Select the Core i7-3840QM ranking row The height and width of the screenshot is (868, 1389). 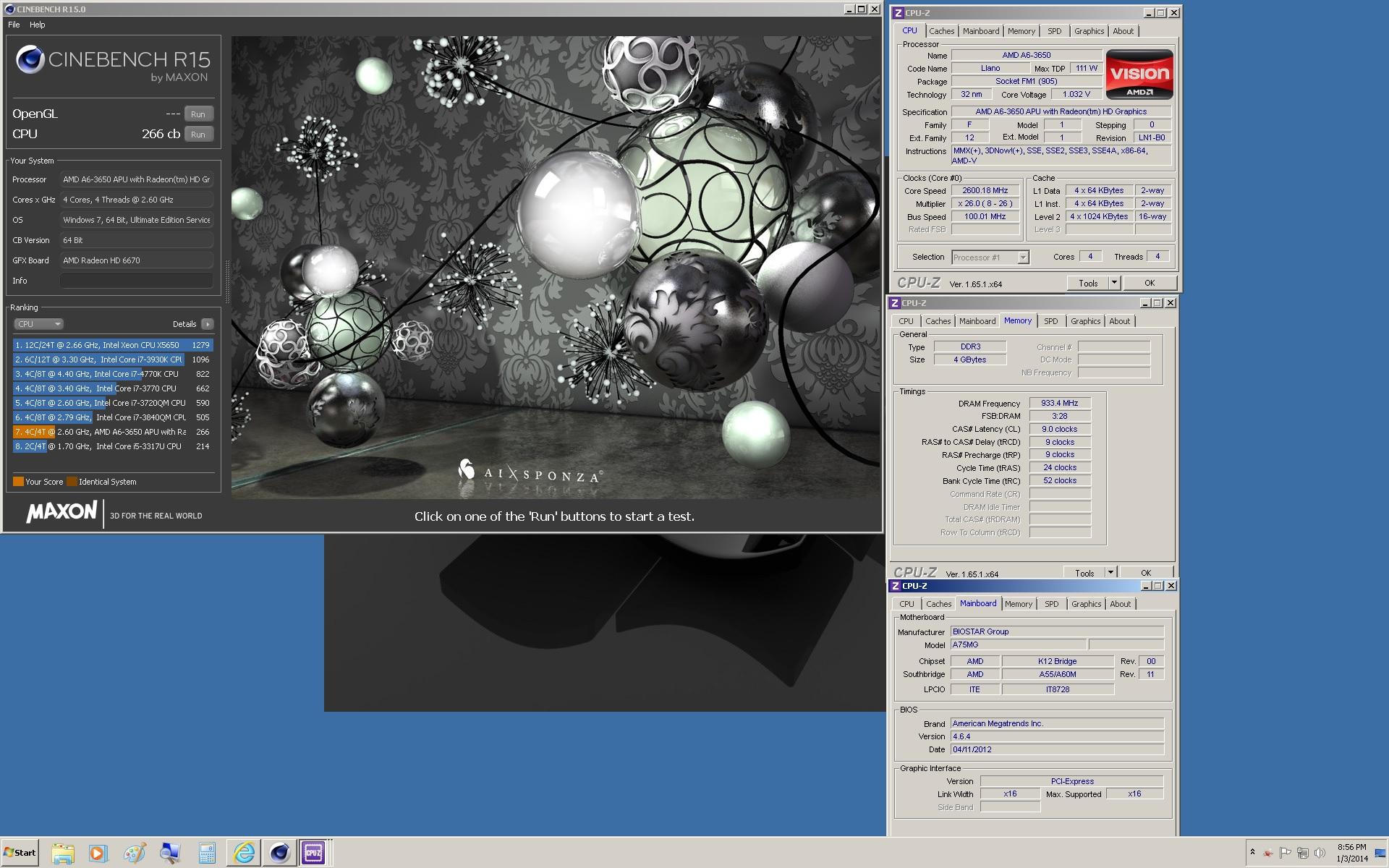coord(113,417)
